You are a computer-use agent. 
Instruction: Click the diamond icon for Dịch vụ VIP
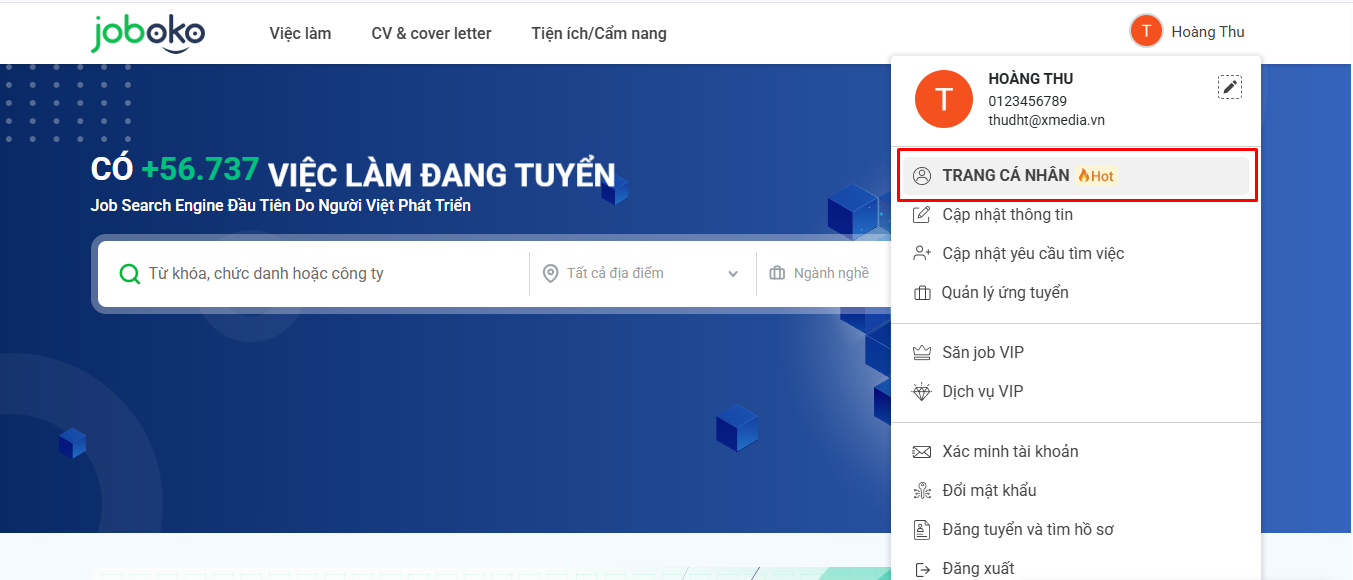[922, 392]
